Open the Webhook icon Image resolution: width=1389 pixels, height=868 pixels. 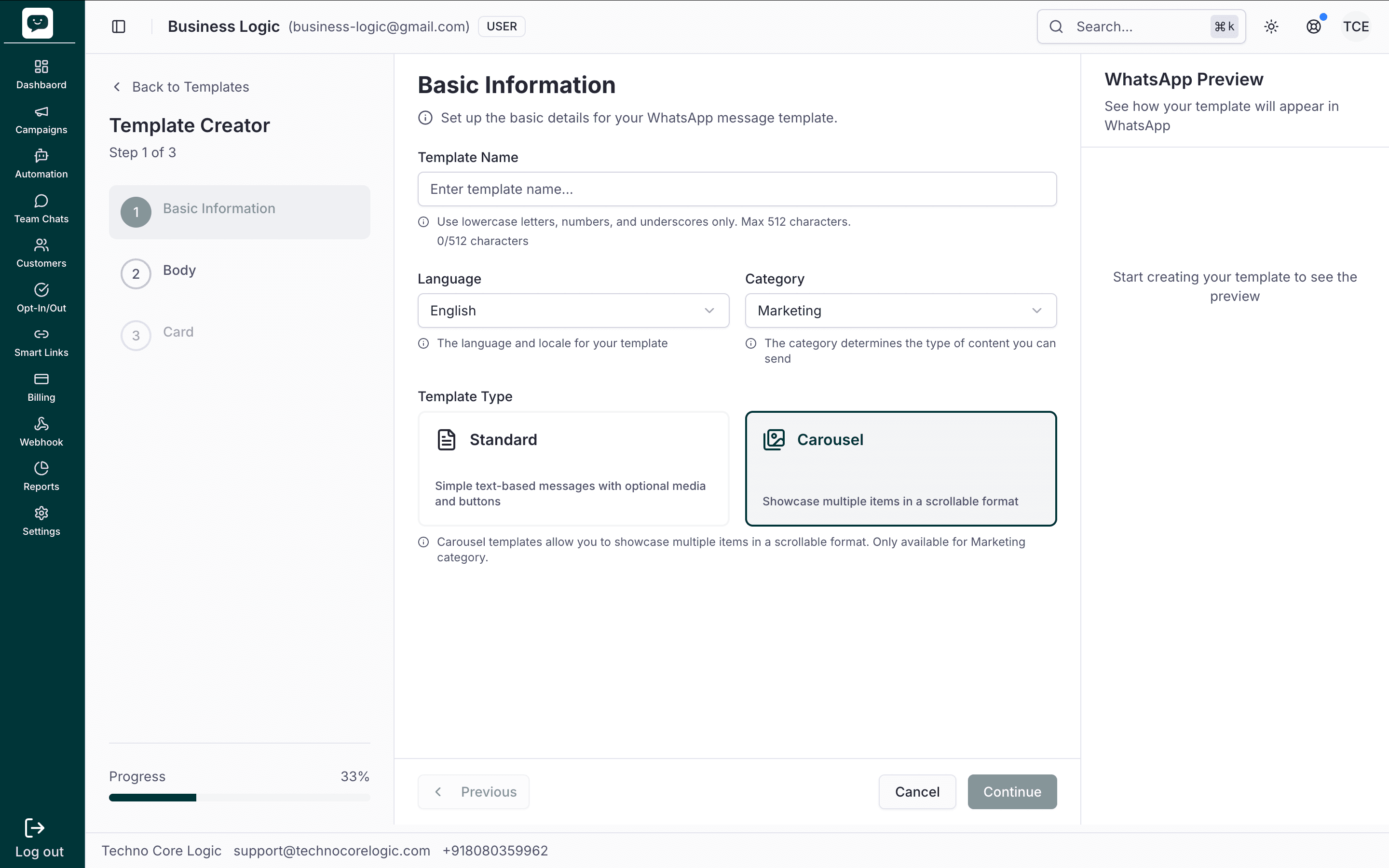click(41, 424)
